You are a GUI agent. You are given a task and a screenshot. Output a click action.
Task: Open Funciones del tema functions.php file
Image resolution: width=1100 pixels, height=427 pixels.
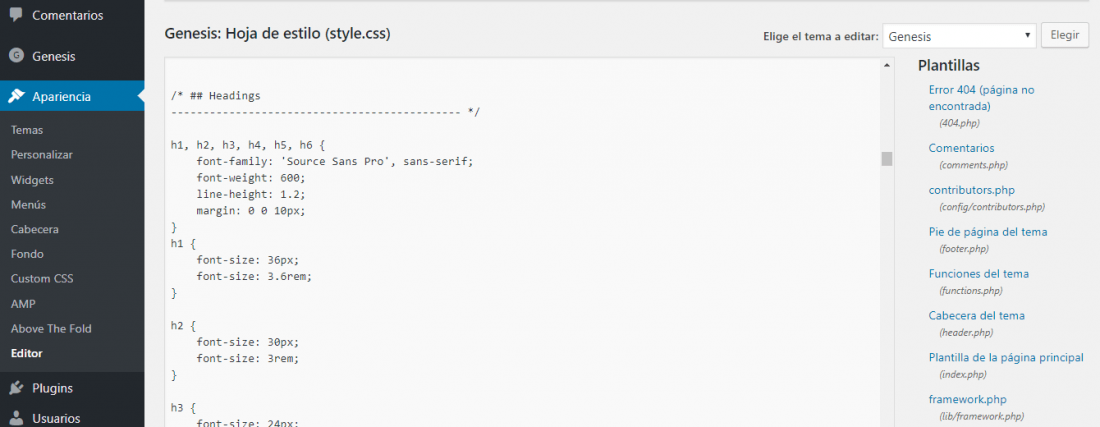(x=979, y=273)
